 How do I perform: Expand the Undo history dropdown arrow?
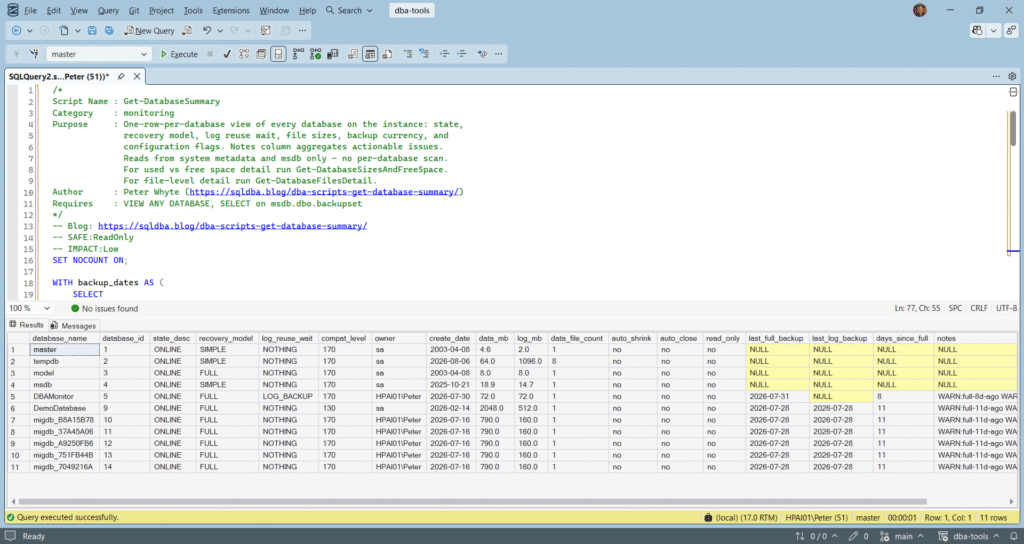pos(220,31)
